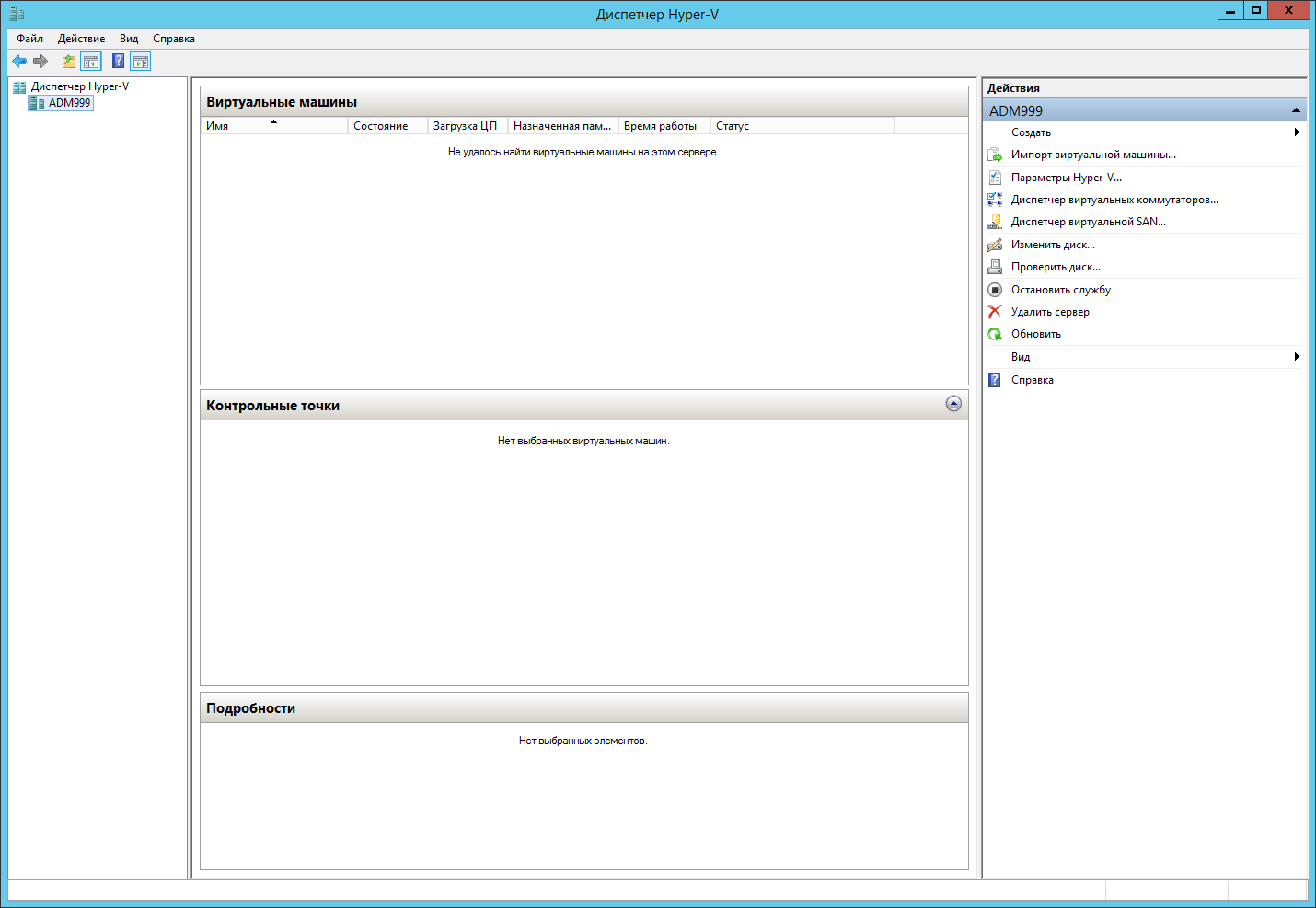Expand the Вид submenu arrow in actions
The width and height of the screenshot is (1316, 908).
click(1297, 357)
